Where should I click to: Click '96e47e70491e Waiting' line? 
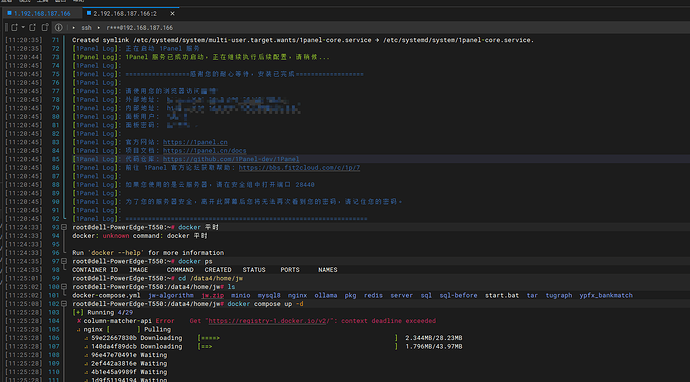[x=129, y=355]
